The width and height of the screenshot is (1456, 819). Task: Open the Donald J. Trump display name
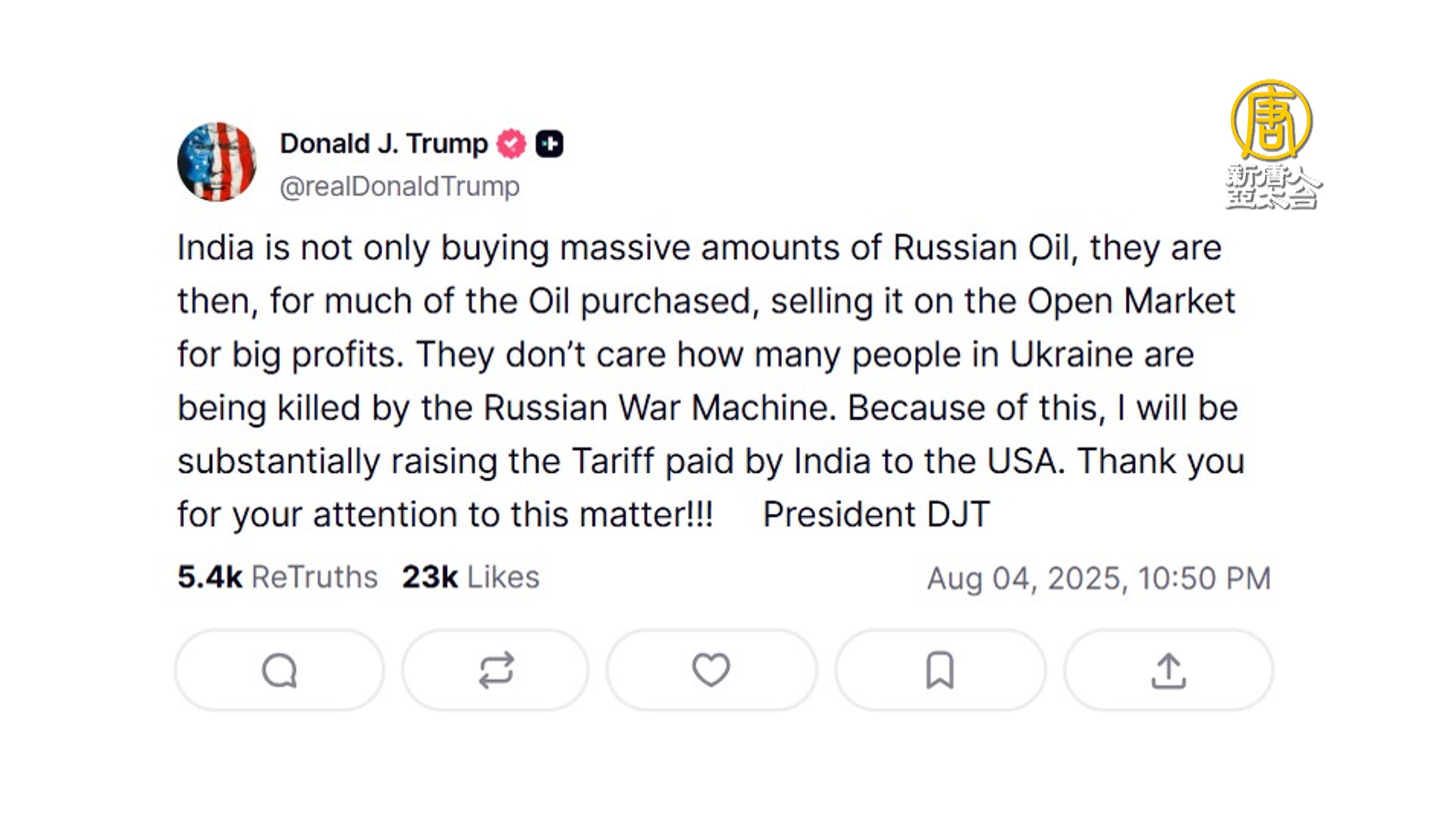[384, 143]
